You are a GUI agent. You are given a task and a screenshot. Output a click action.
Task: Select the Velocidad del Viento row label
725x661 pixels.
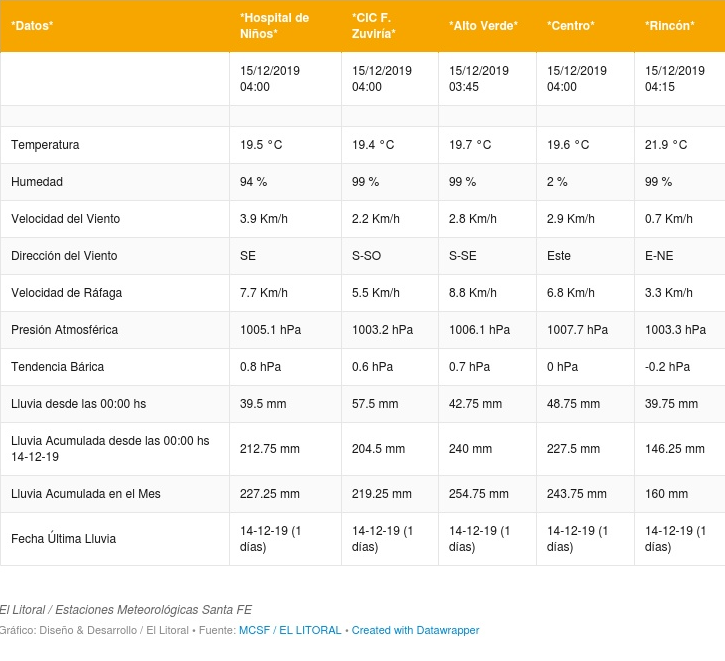pos(66,219)
